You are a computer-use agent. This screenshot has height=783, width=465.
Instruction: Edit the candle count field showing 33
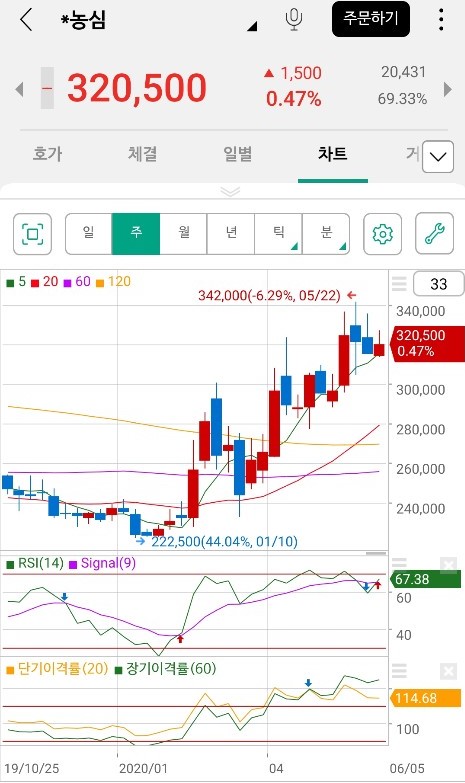click(439, 284)
